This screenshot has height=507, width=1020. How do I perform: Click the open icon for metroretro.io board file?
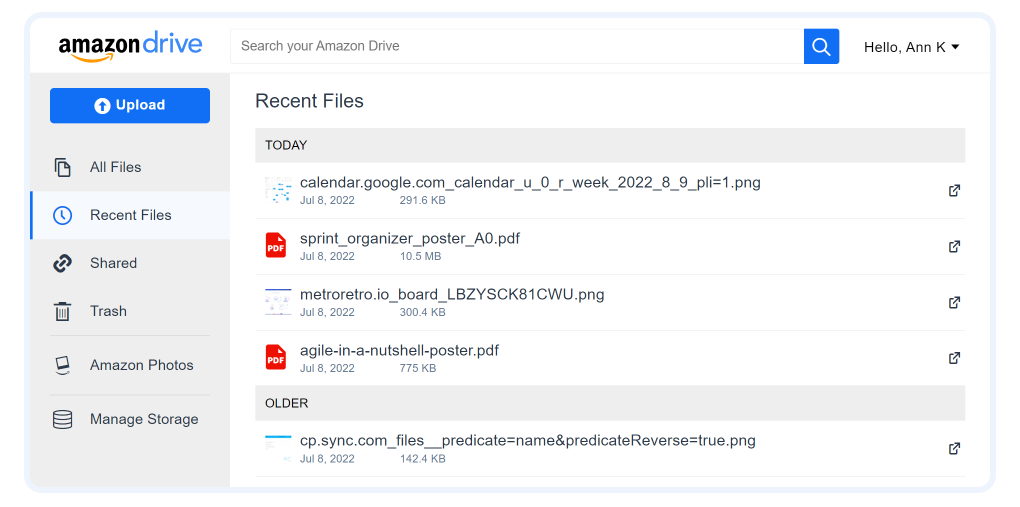[x=954, y=303]
